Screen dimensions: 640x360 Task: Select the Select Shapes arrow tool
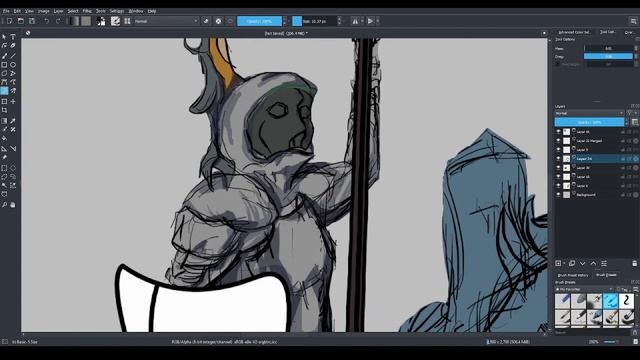(4, 37)
